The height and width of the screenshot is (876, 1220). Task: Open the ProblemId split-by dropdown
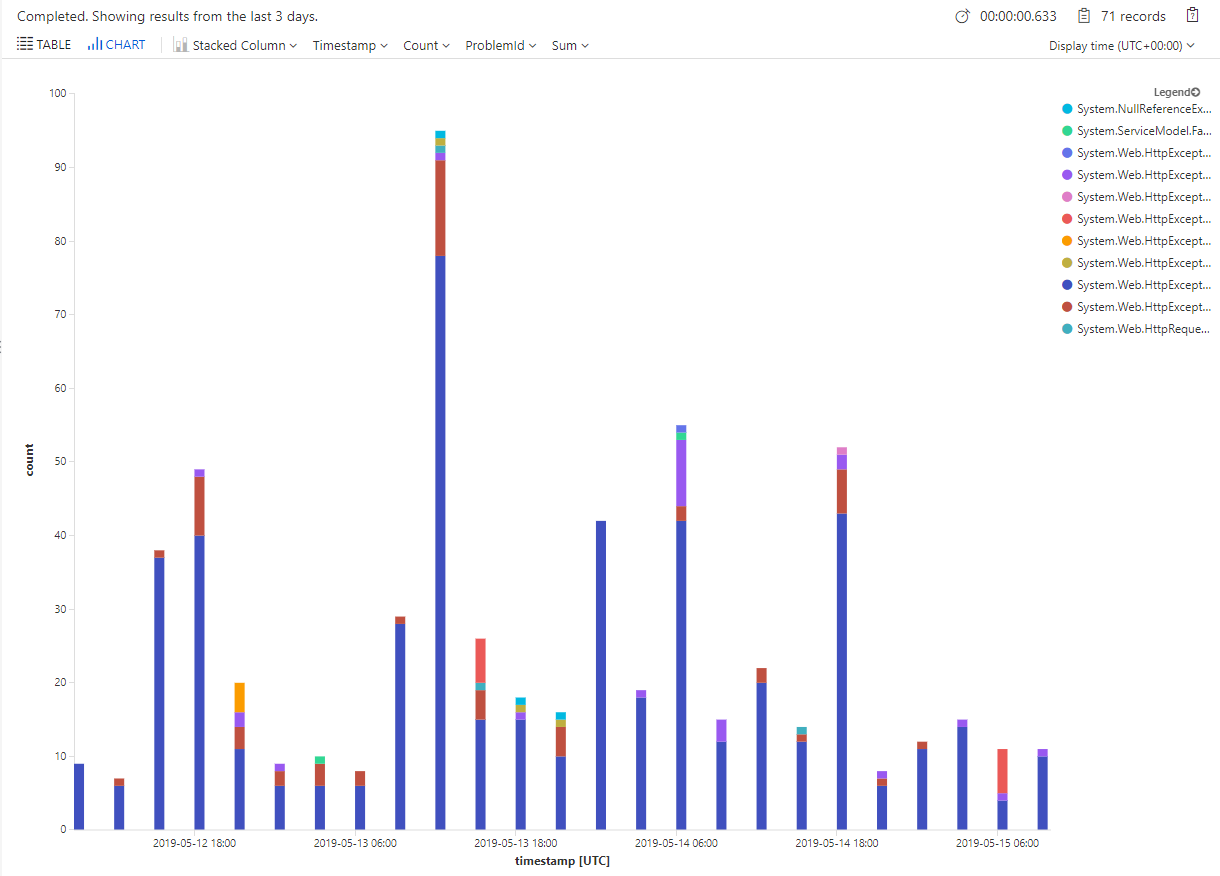pyautogui.click(x=500, y=45)
